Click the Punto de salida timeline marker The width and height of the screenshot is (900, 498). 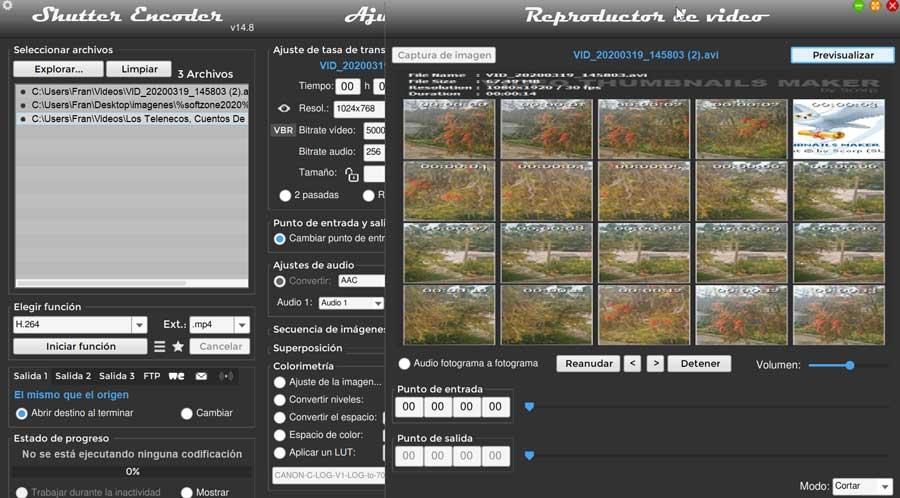tap(529, 456)
